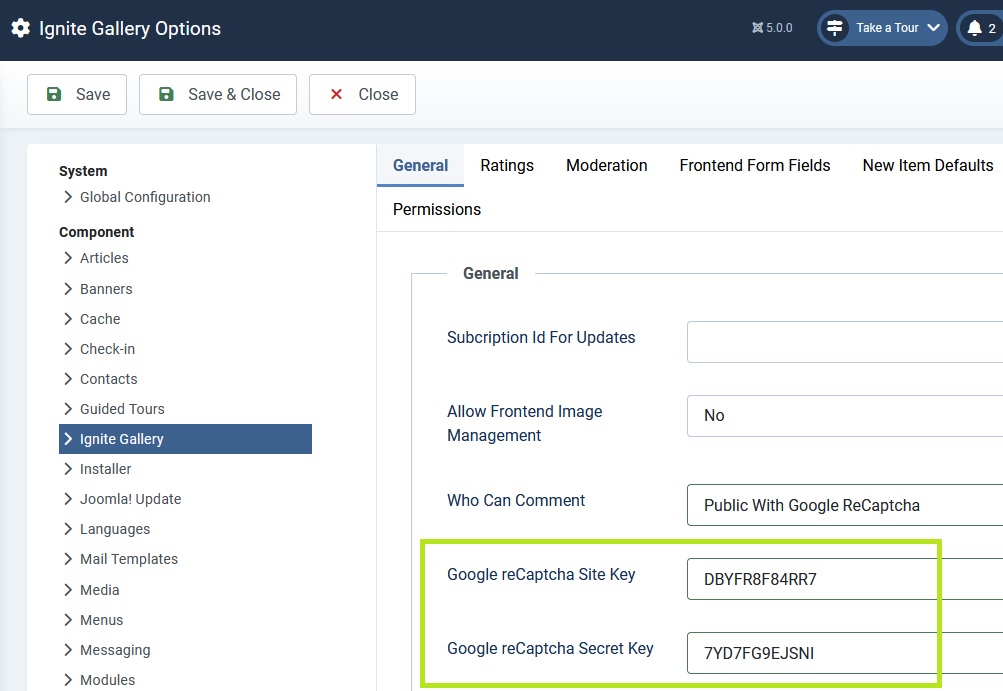Open the Who Can Comment dropdown
This screenshot has height=691, width=1003.
(x=845, y=505)
